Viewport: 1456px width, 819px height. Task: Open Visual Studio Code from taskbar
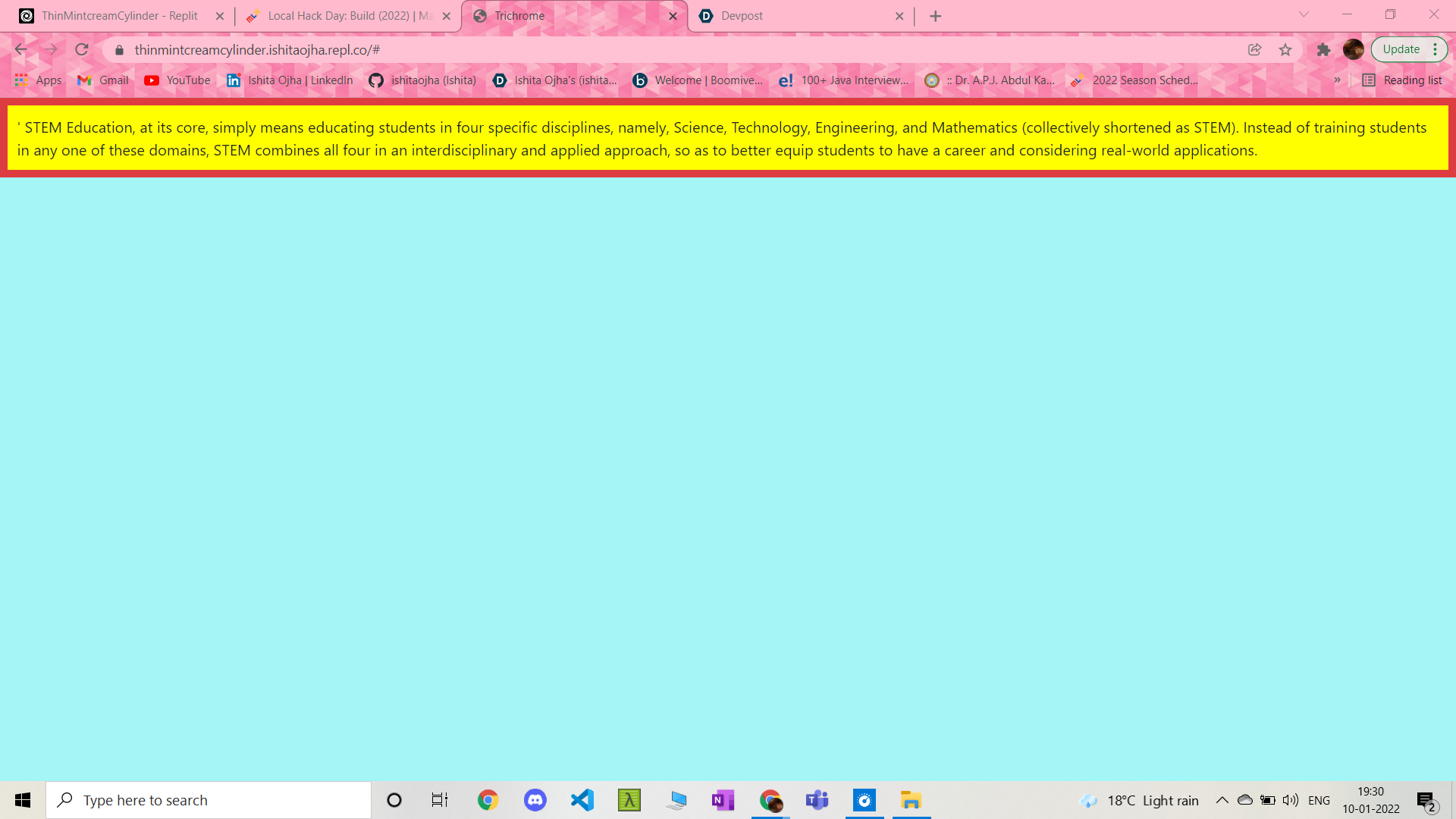[582, 800]
